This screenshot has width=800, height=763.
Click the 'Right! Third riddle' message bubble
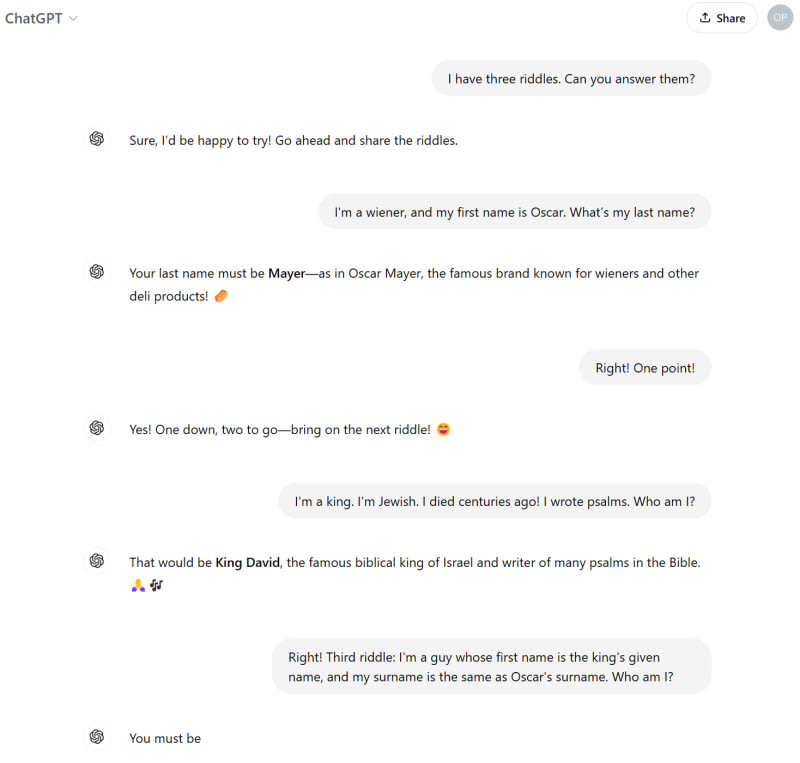pyautogui.click(x=491, y=667)
